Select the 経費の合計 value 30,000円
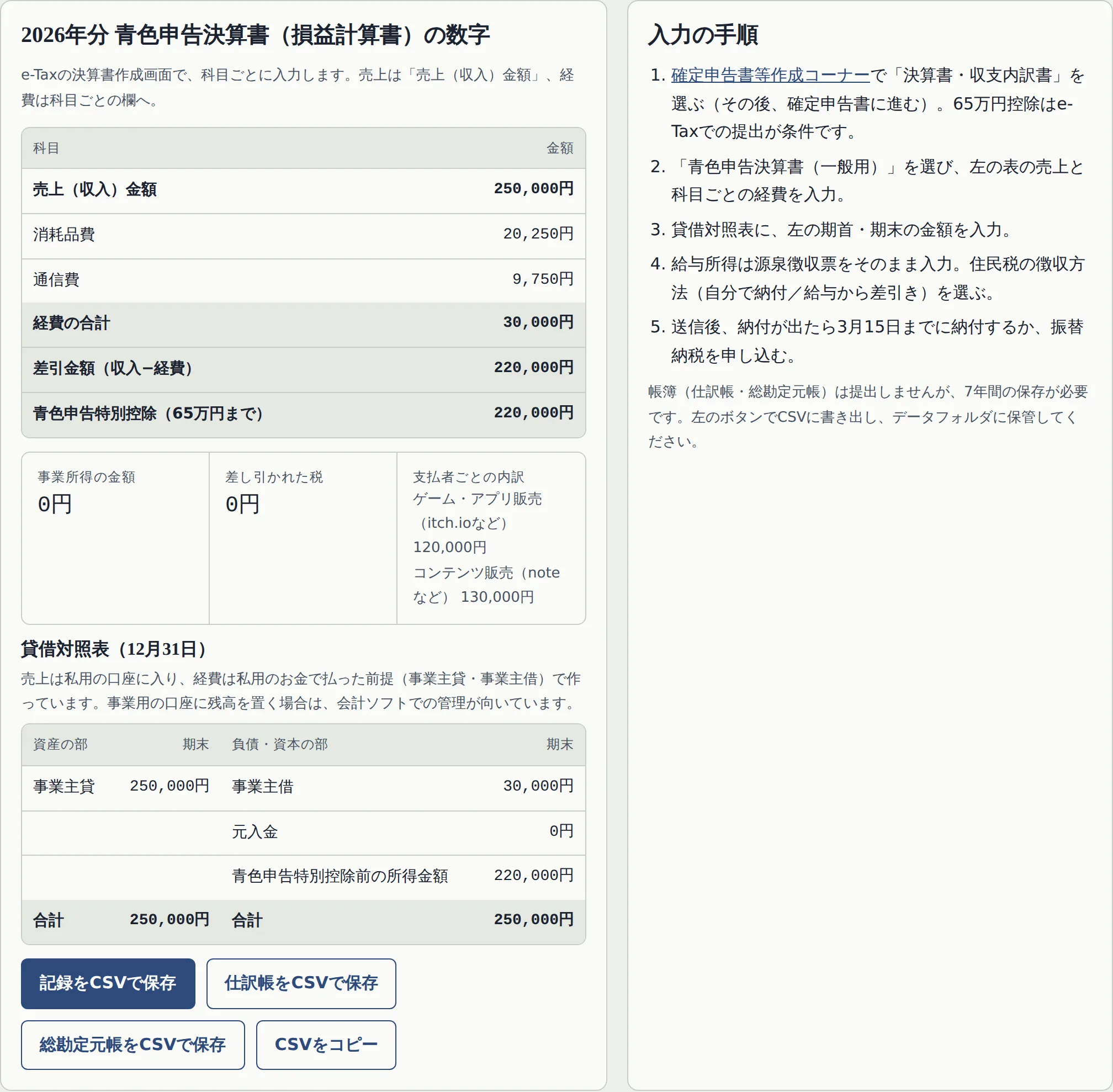The width and height of the screenshot is (1113, 1092). 538,322
